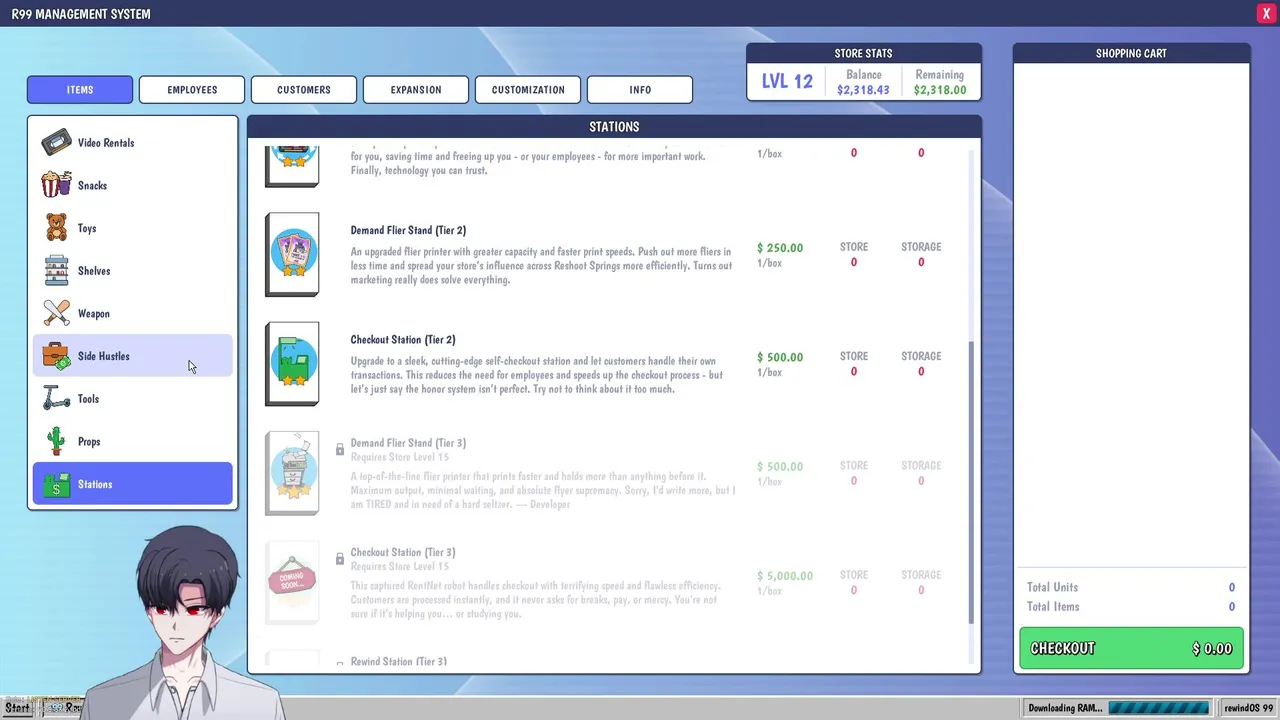Click the Rewind Station (Tier 3) title
Image resolution: width=1280 pixels, height=720 pixels.
coord(399,661)
